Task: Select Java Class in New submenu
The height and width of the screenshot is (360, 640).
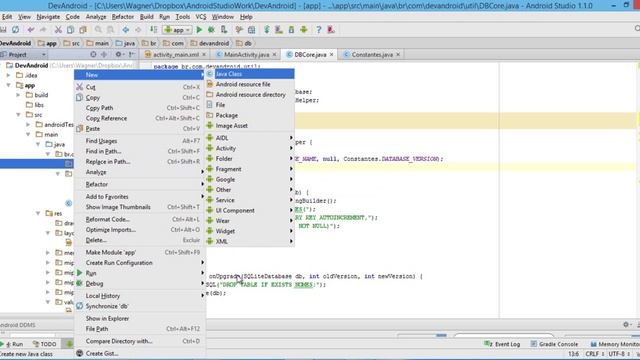Action: point(249,74)
